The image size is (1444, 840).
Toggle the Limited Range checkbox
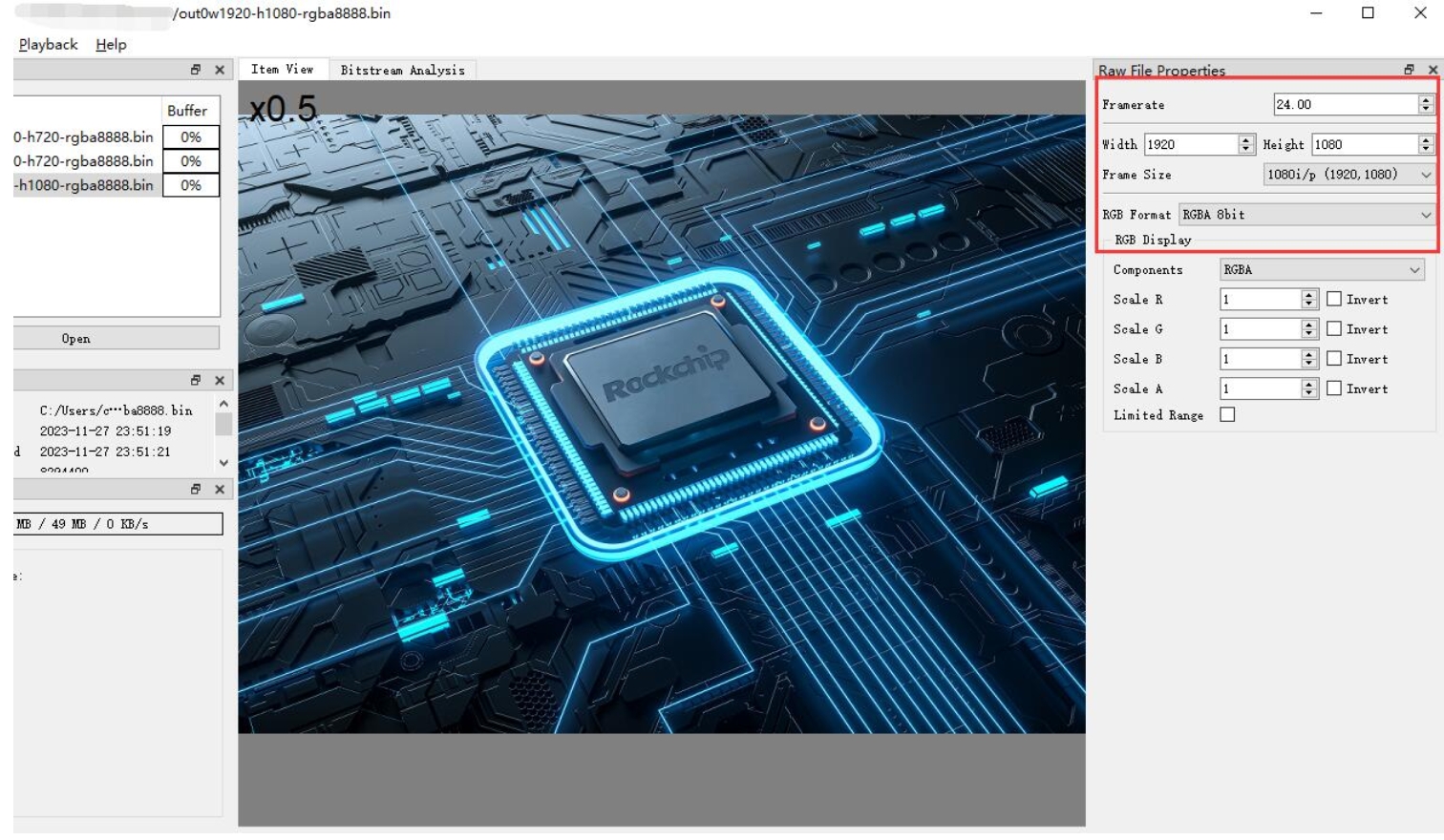[1227, 414]
